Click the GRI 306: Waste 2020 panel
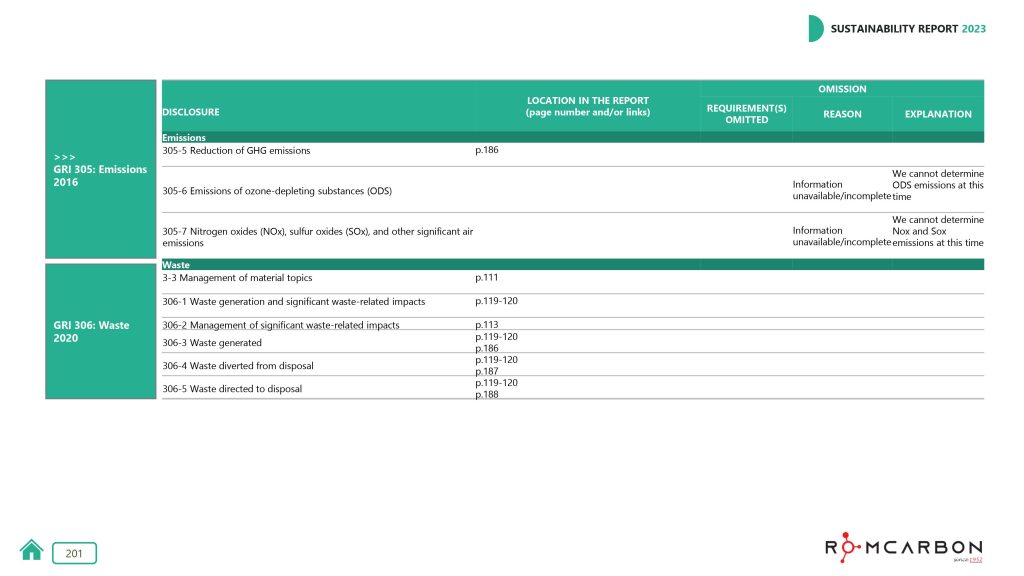The width and height of the screenshot is (1024, 576). (x=100, y=331)
